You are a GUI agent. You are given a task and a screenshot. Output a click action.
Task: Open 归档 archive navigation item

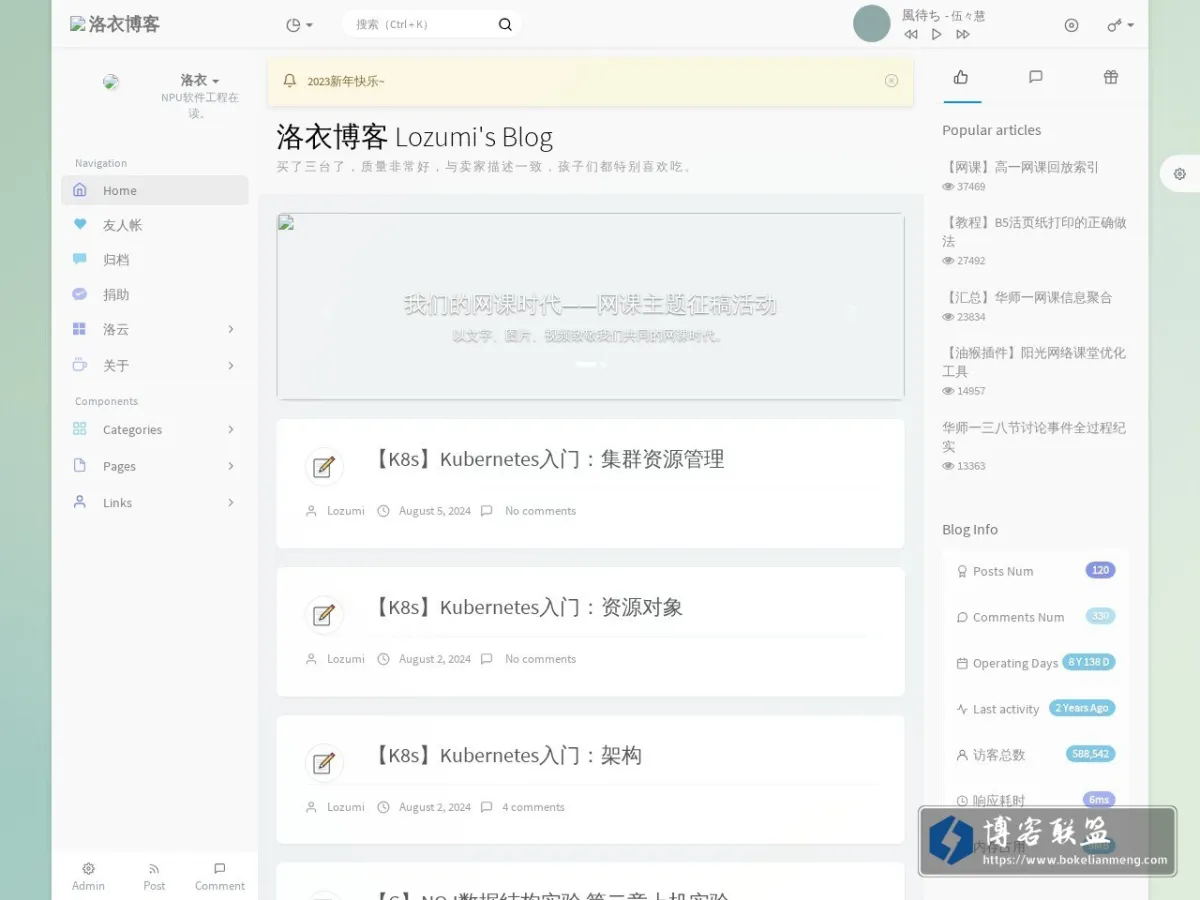[x=155, y=260]
